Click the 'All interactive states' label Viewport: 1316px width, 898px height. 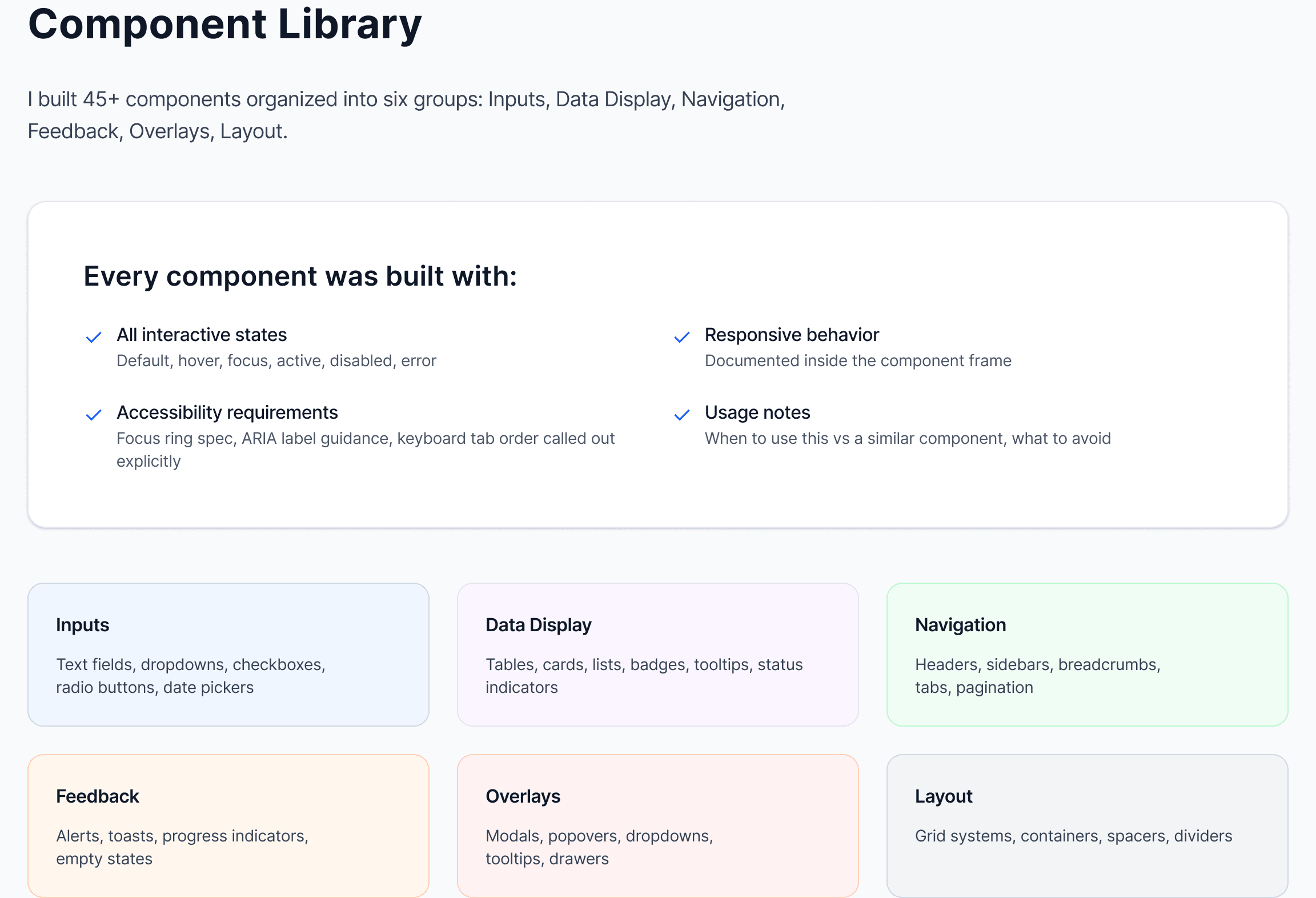click(x=202, y=335)
